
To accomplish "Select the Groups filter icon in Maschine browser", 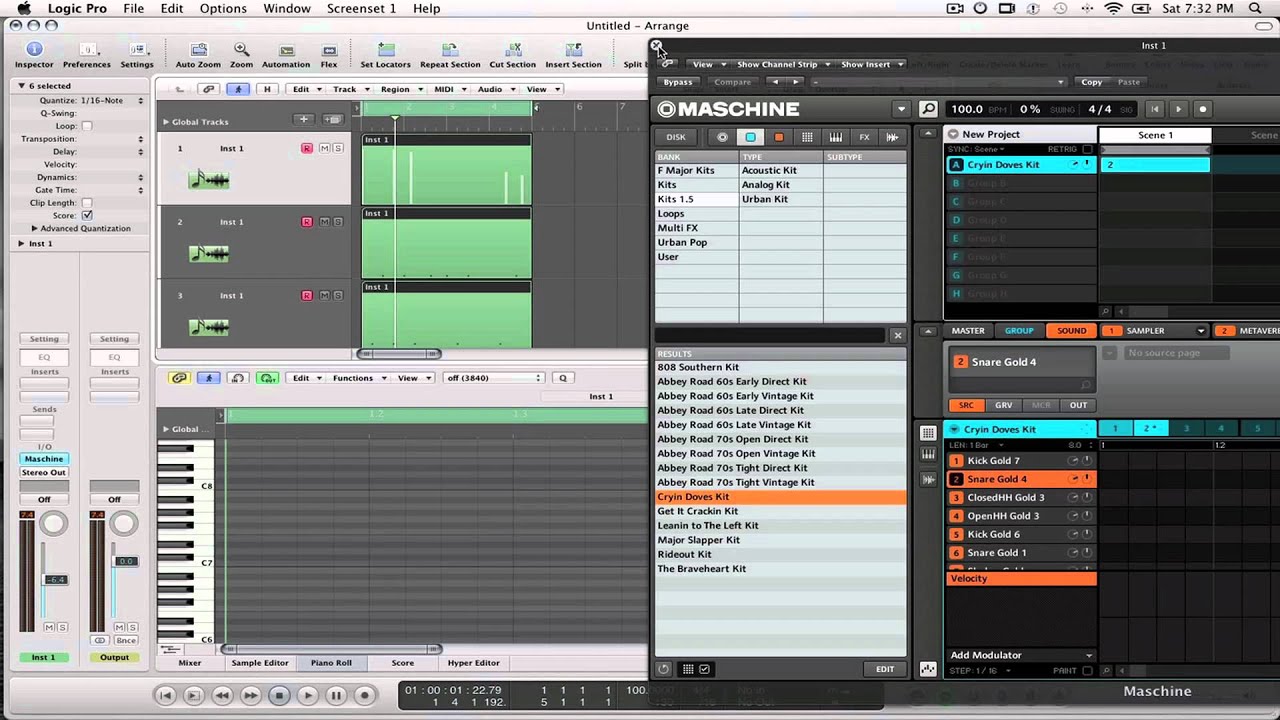I will [x=750, y=137].
